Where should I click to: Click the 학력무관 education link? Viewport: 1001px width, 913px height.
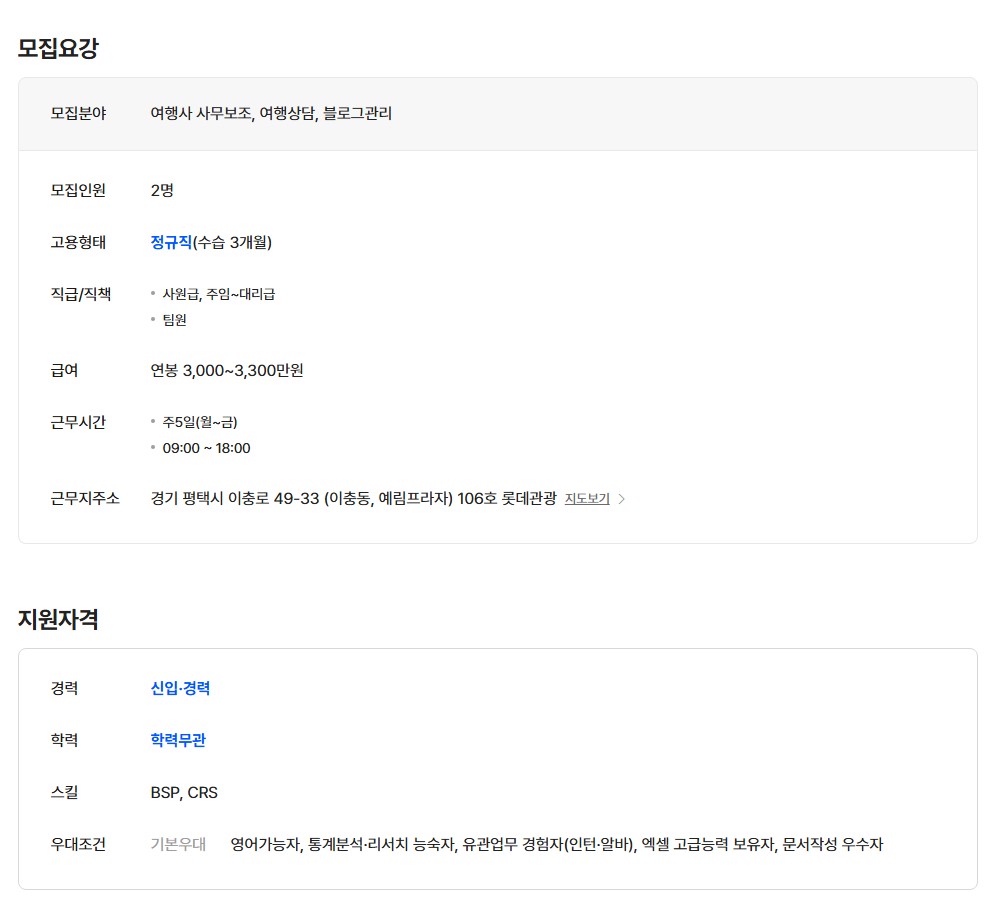[178, 740]
